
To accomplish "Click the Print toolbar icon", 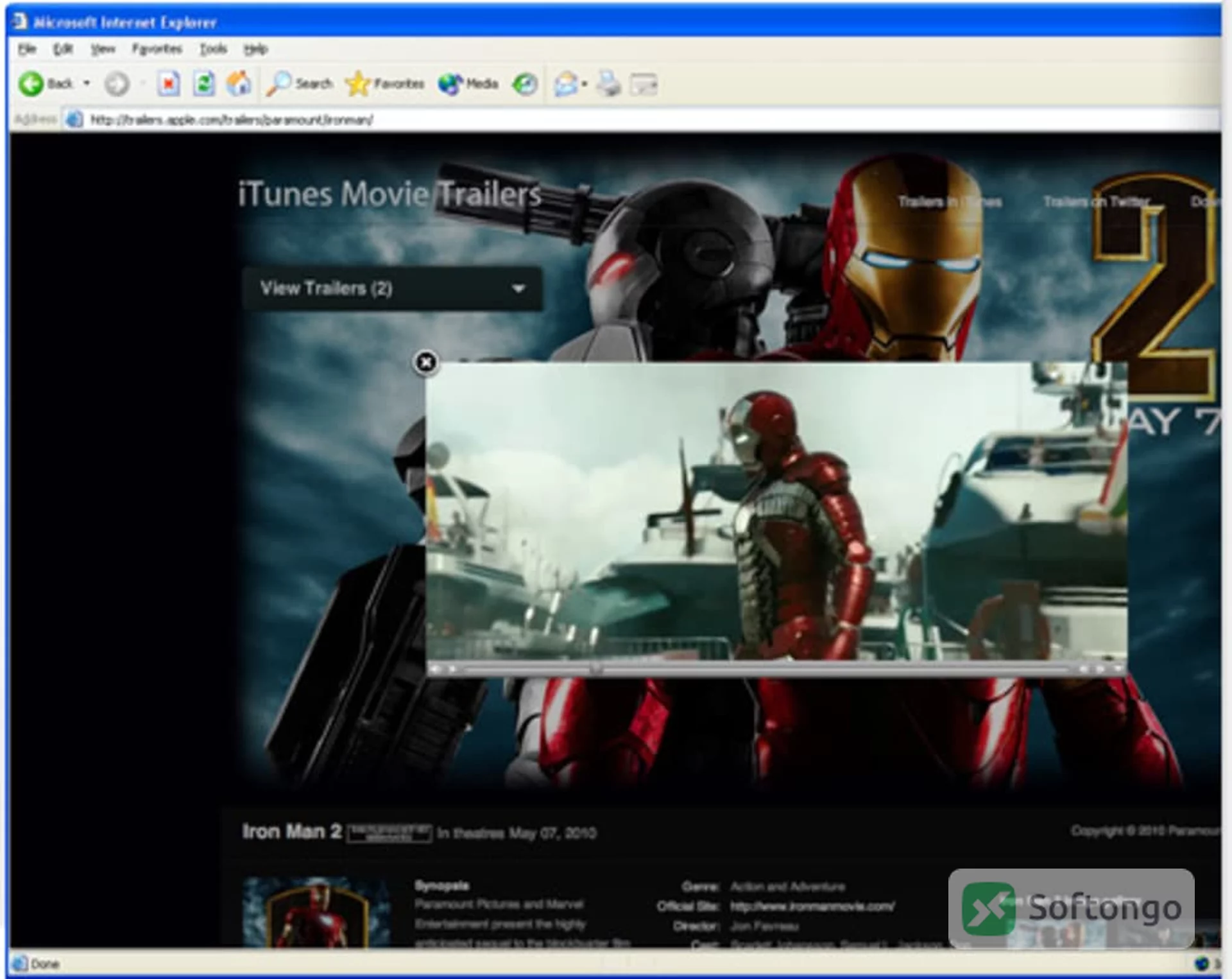I will [x=608, y=84].
